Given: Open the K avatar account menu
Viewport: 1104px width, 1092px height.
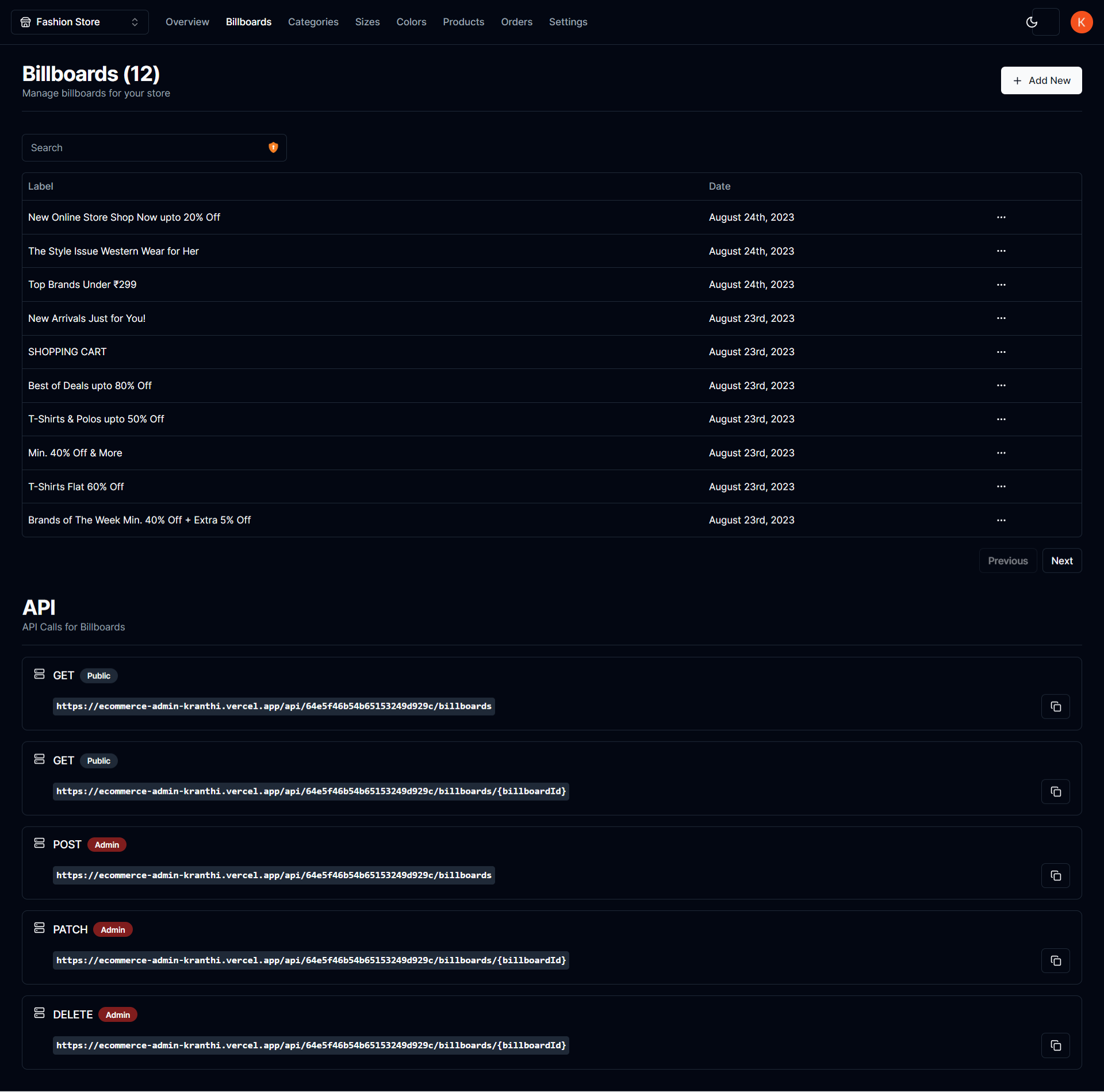Looking at the screenshot, I should pyautogui.click(x=1082, y=22).
